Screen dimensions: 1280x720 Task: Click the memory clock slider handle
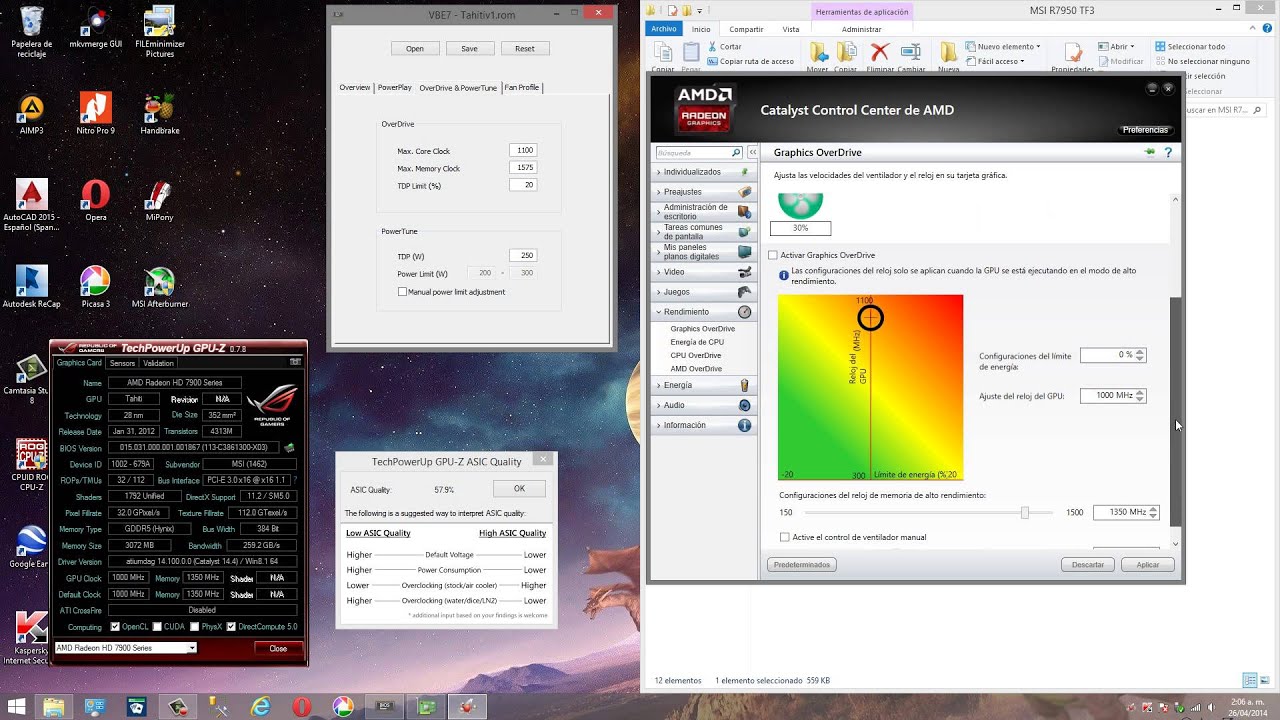point(1024,512)
